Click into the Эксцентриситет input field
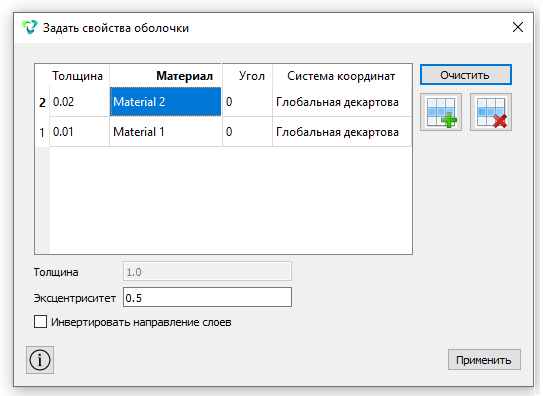The height and width of the screenshot is (396, 543). [207, 297]
